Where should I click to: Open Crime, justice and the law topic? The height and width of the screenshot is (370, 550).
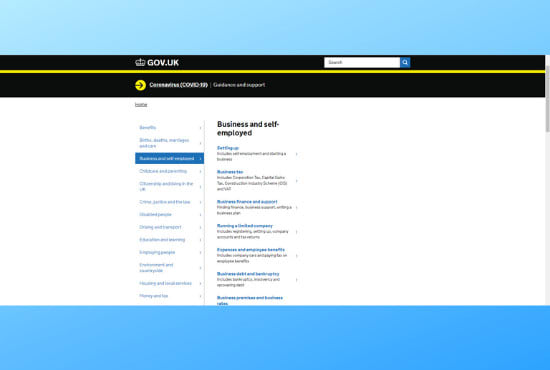[x=165, y=202]
